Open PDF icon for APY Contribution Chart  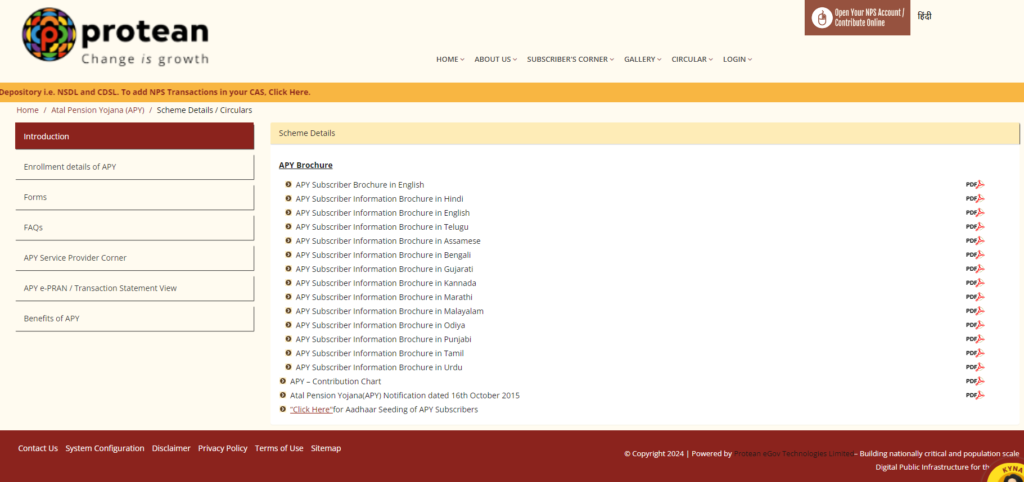click(974, 381)
